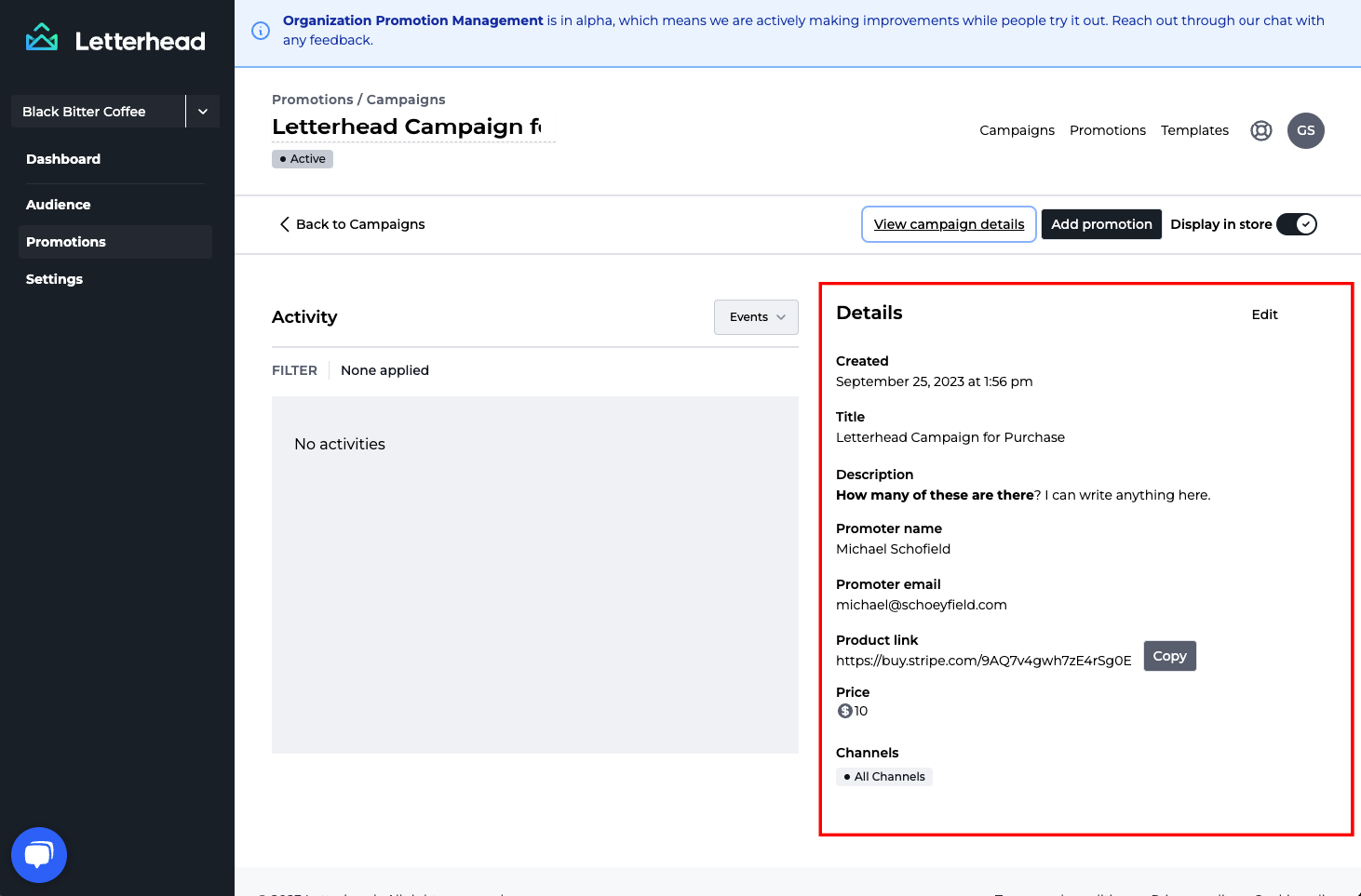
Task: Go to Dashboard in sidebar
Action: click(x=63, y=159)
